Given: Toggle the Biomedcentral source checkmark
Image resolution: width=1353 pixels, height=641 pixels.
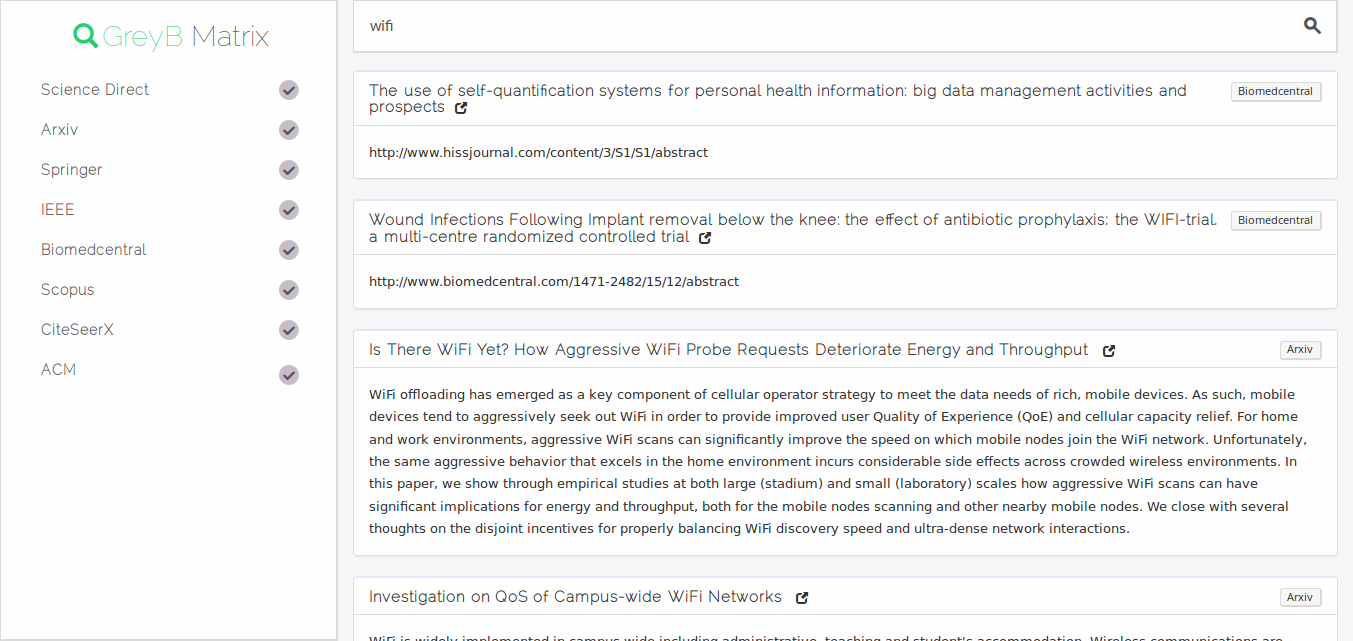Looking at the screenshot, I should click(289, 250).
